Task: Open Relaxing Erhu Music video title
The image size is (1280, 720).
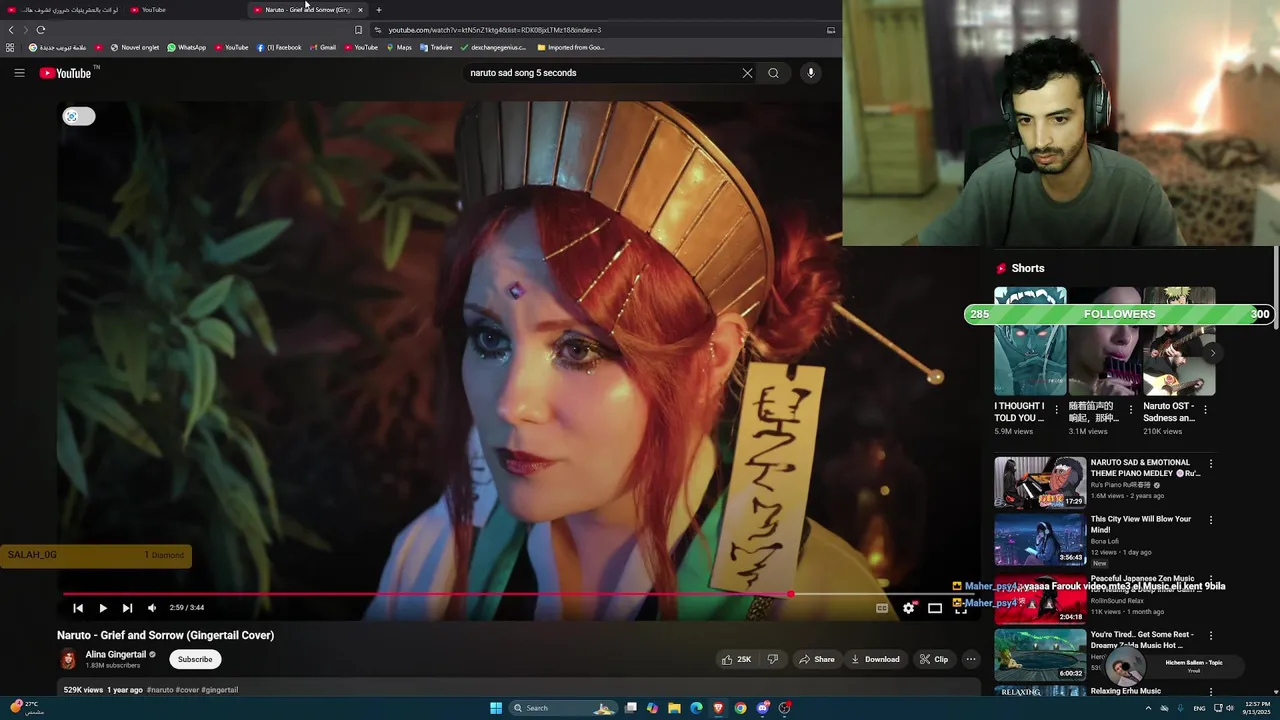Action: coord(1125,691)
